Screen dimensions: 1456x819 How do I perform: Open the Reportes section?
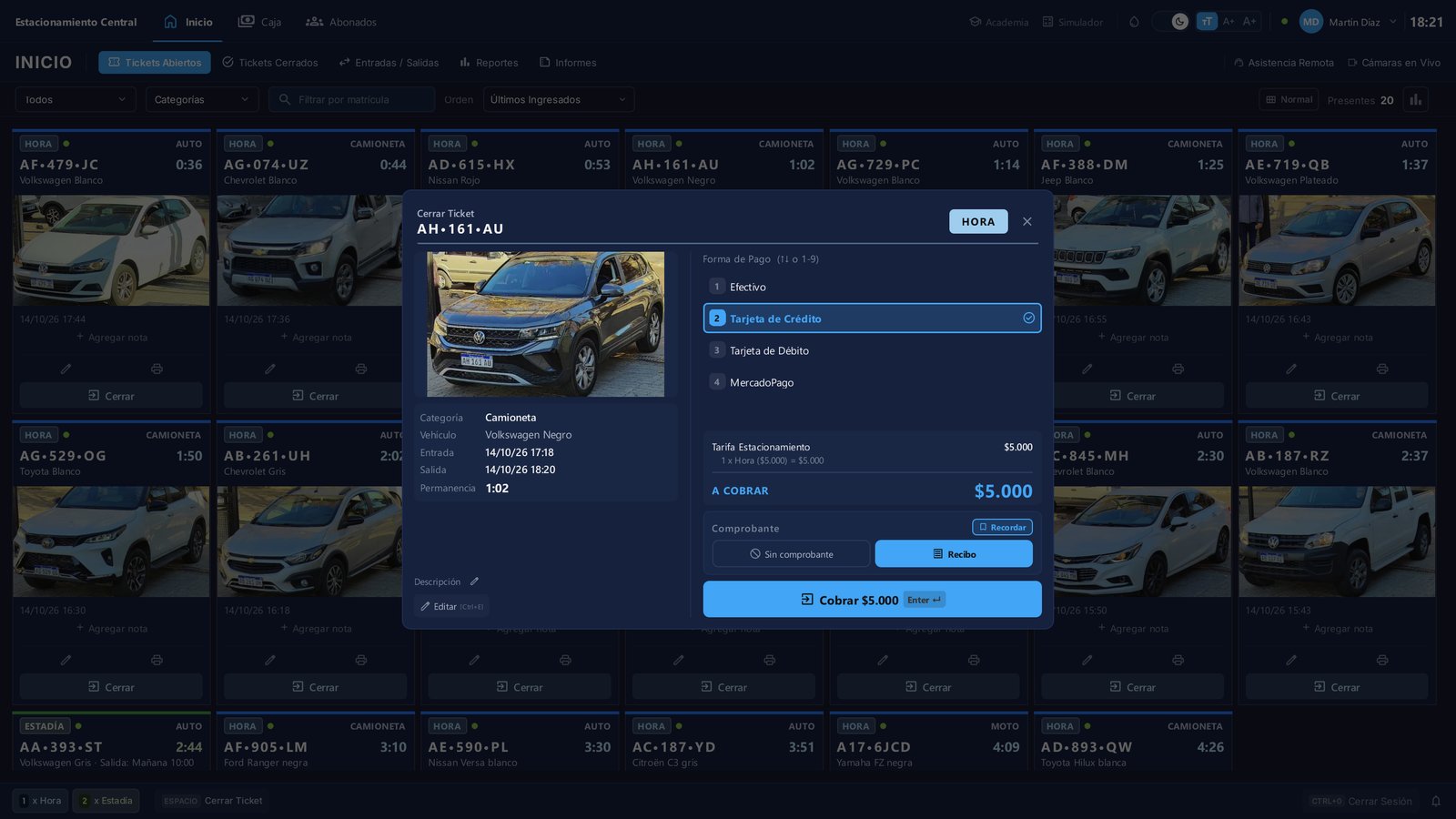coord(489,63)
